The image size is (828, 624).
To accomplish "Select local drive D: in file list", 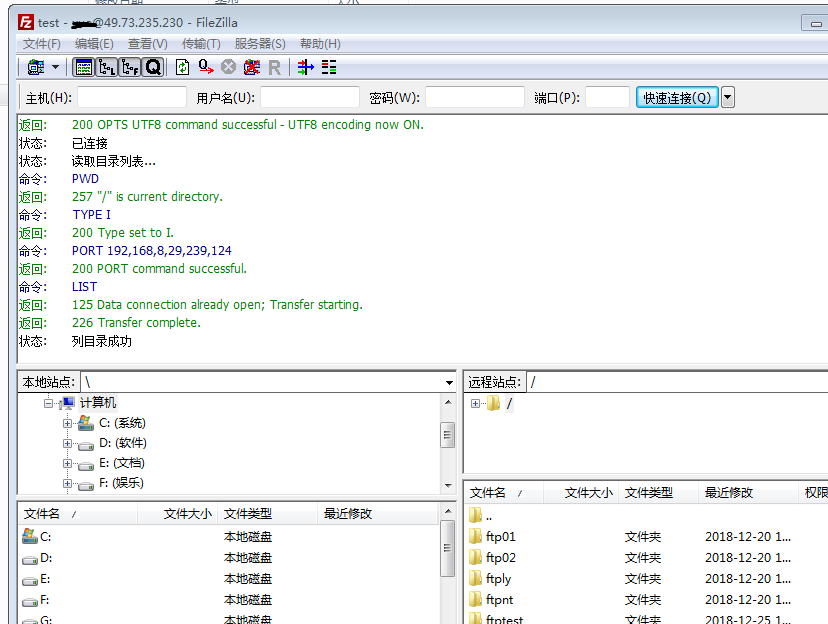I will 229,558.
